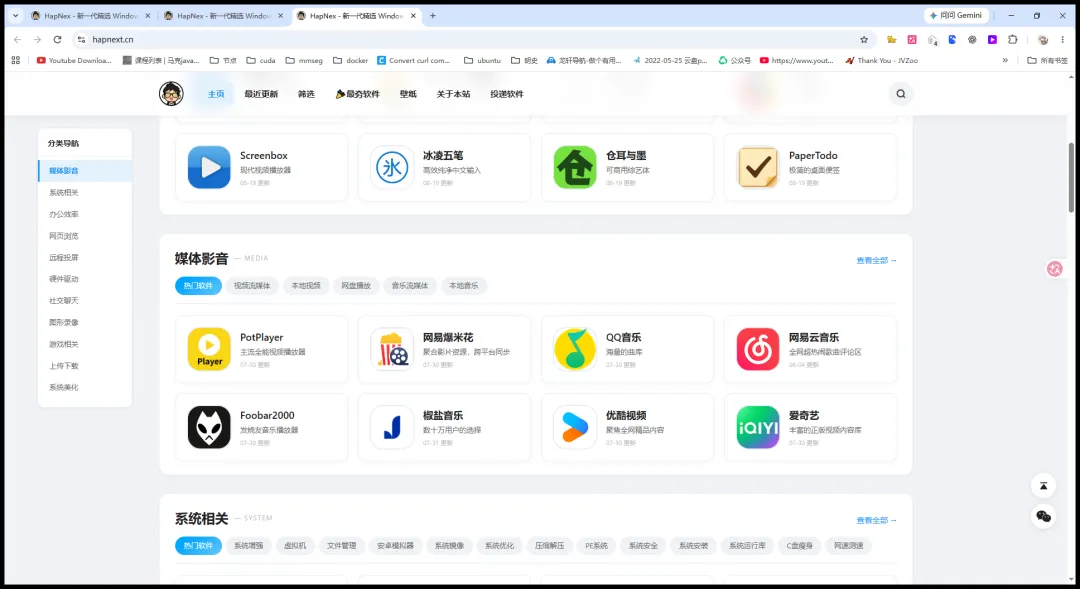Select the 视频流媒体 filter tab
Viewport: 1080px width, 589px height.
tap(252, 286)
